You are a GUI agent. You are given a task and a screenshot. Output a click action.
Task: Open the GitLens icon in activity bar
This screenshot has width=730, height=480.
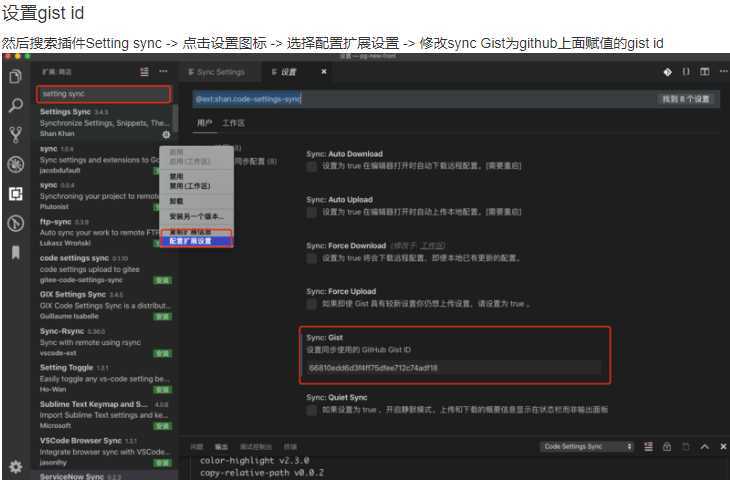click(15, 223)
